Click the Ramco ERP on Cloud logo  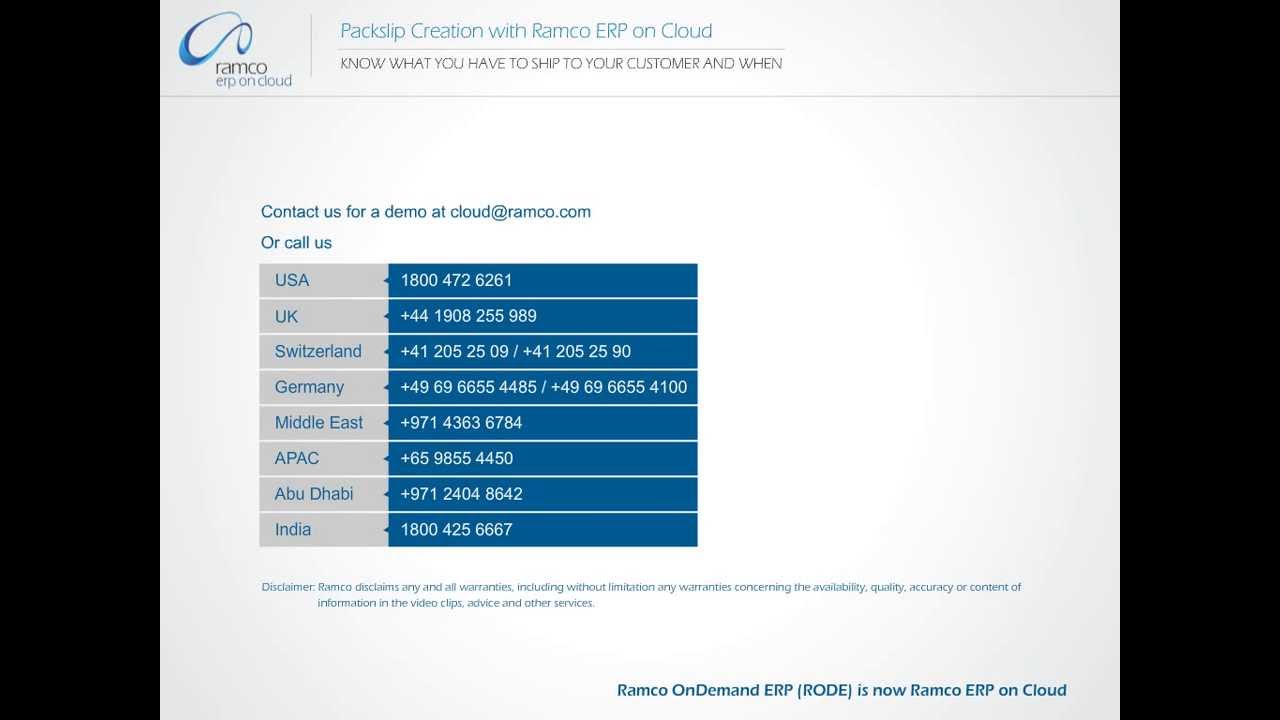(x=236, y=50)
